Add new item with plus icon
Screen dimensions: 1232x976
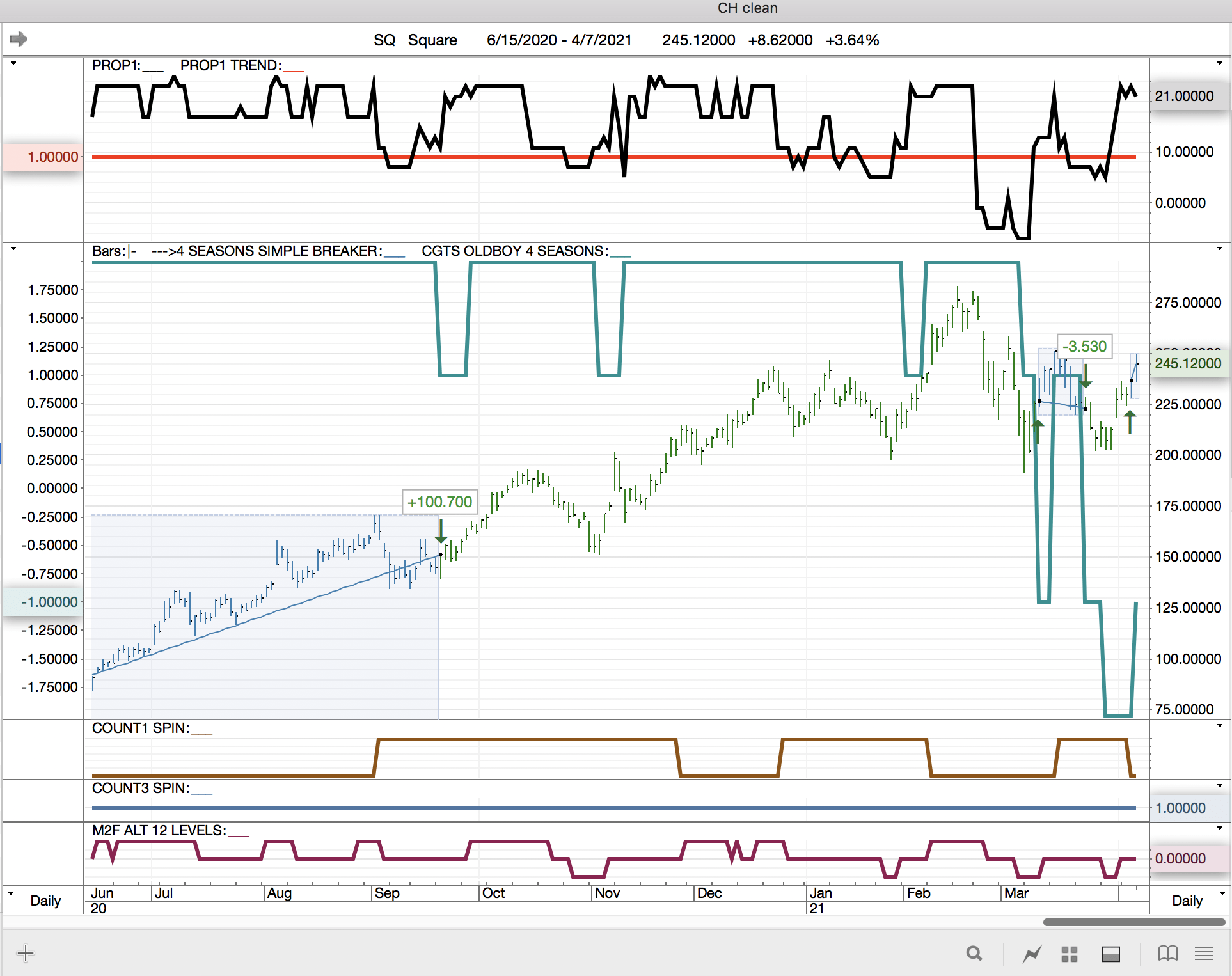tap(26, 954)
